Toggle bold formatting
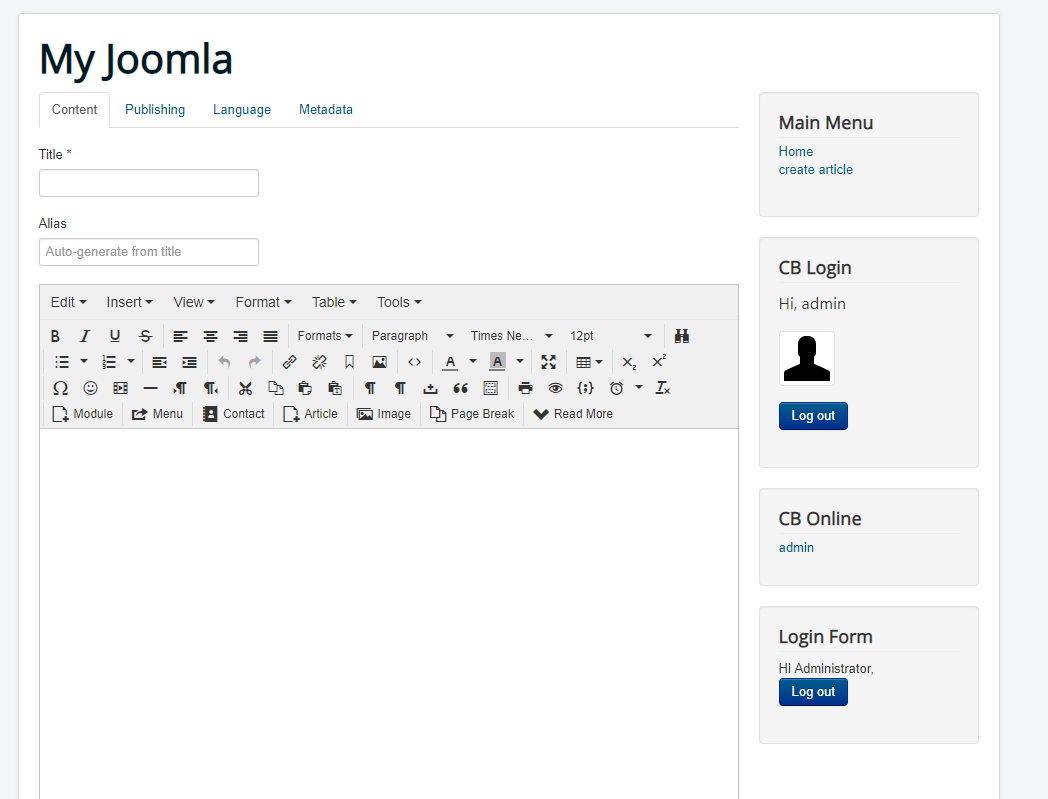This screenshot has height=799, width=1048. pyautogui.click(x=55, y=336)
